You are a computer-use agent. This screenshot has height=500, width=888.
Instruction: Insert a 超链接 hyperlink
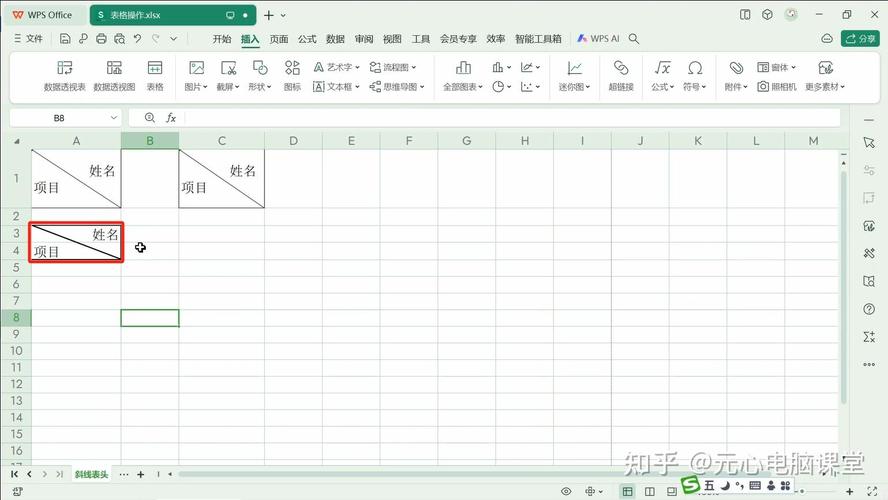coord(621,76)
